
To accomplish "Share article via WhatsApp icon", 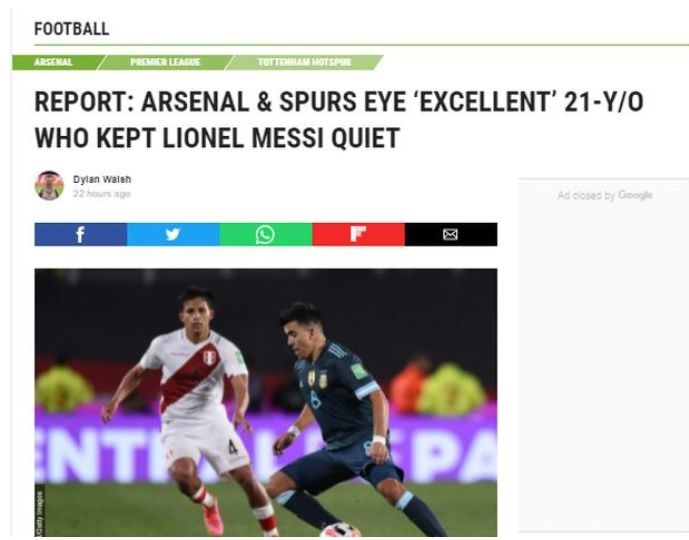I will 266,234.
